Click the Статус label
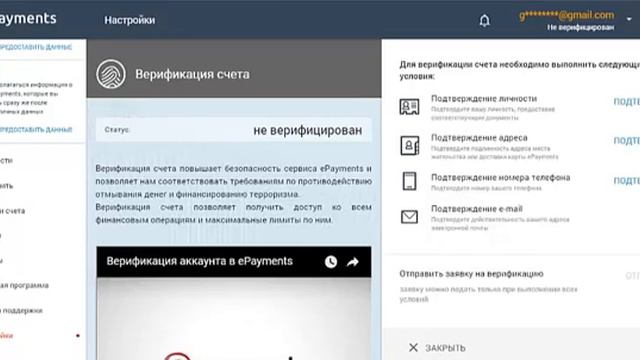Image resolution: width=640 pixels, height=360 pixels. point(117,130)
